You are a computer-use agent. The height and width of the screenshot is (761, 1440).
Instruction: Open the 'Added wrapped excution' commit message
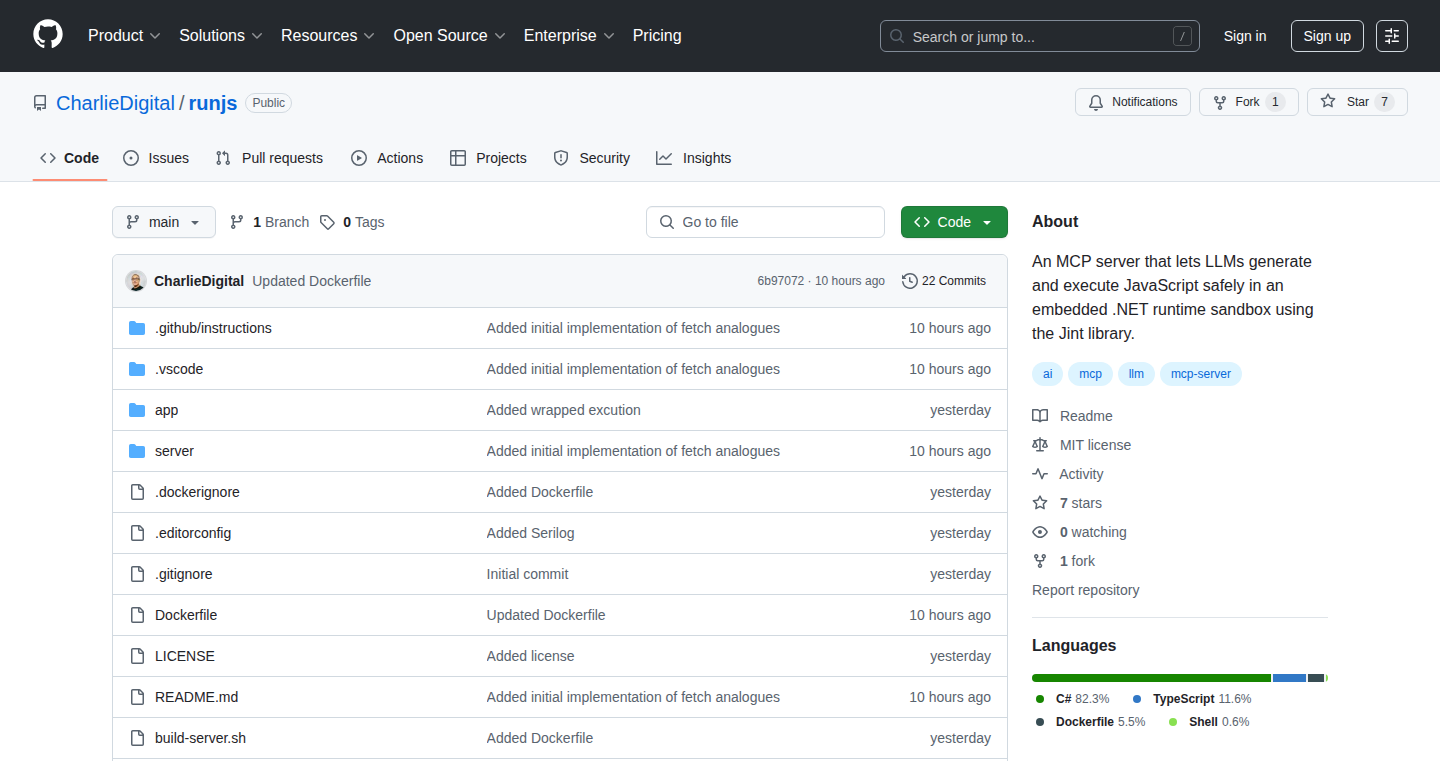[x=564, y=410]
